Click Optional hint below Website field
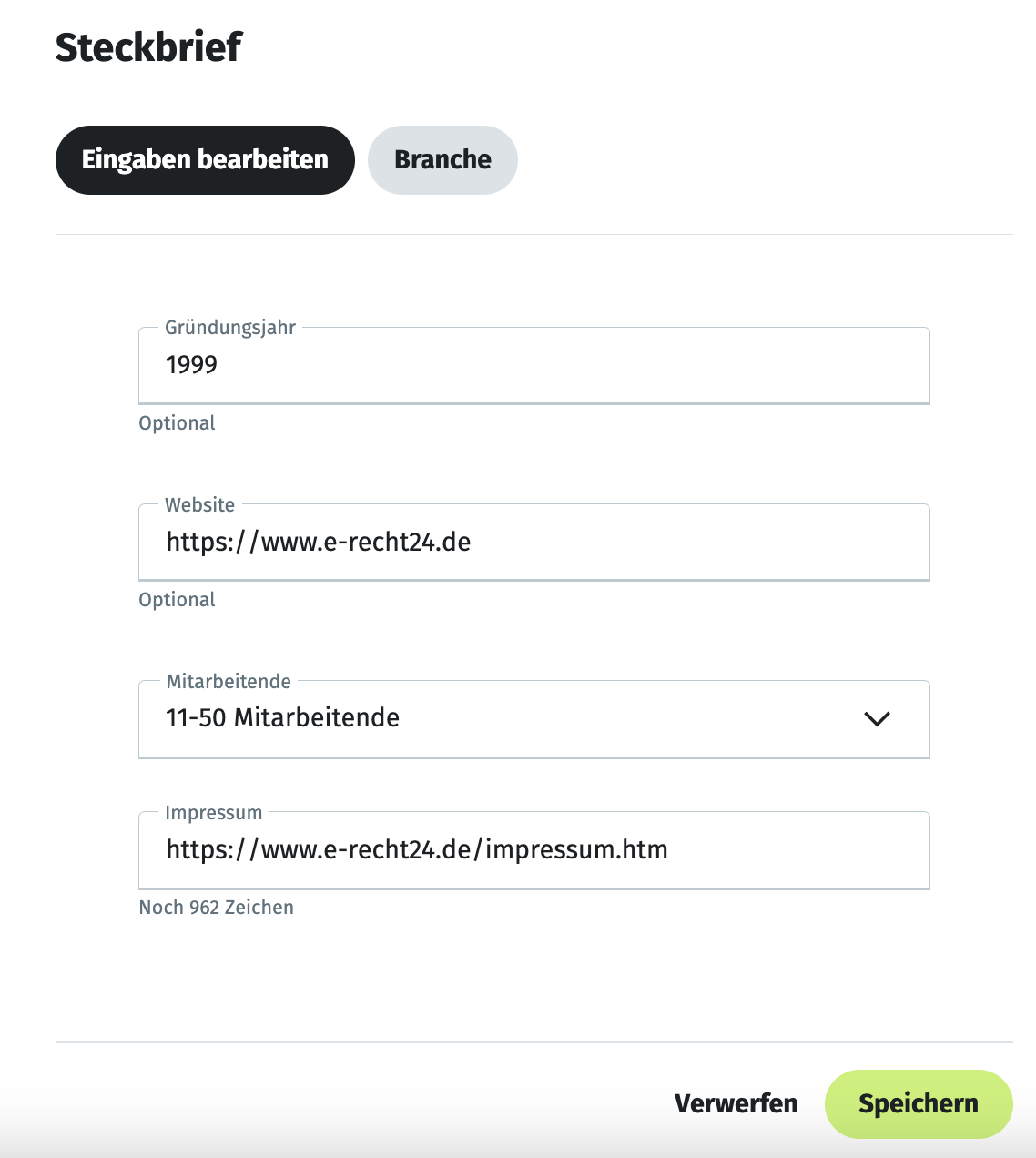Screen dimensions: 1036x1158 point(177,600)
